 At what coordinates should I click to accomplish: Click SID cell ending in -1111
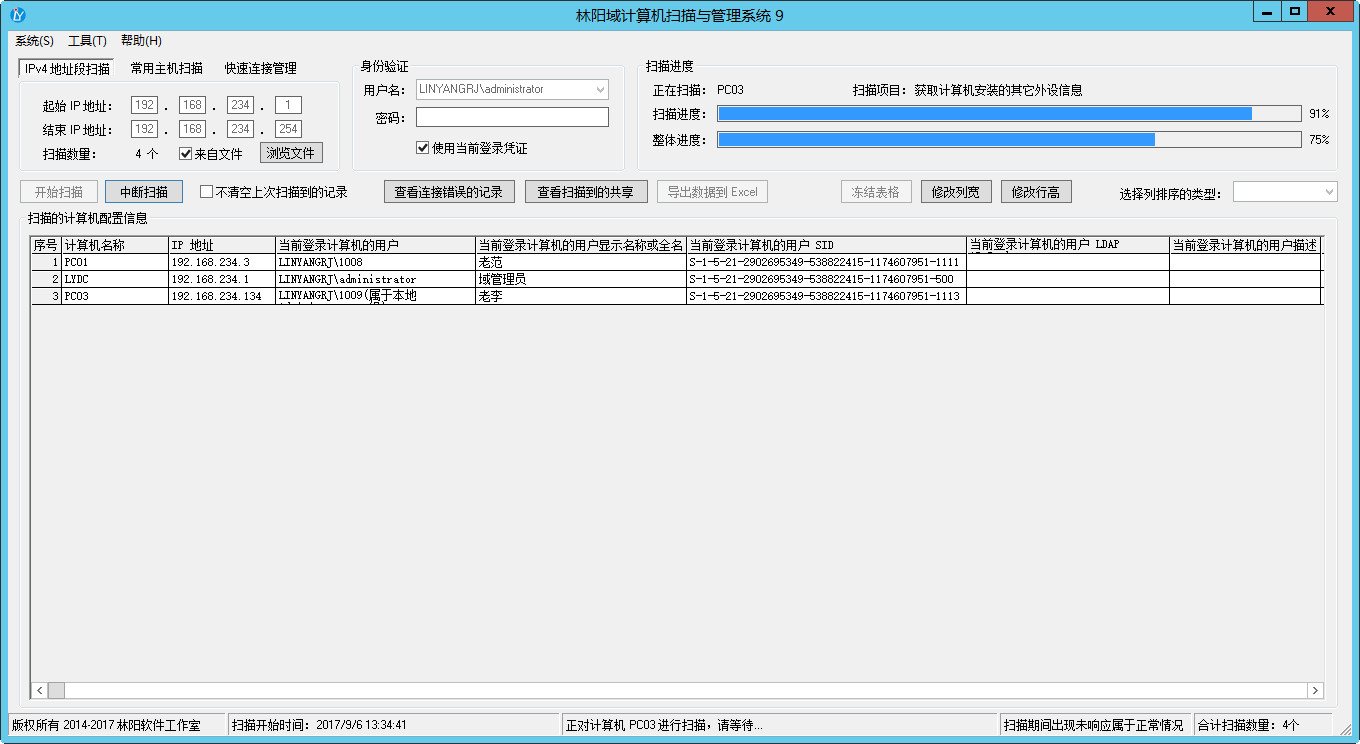tap(826, 262)
